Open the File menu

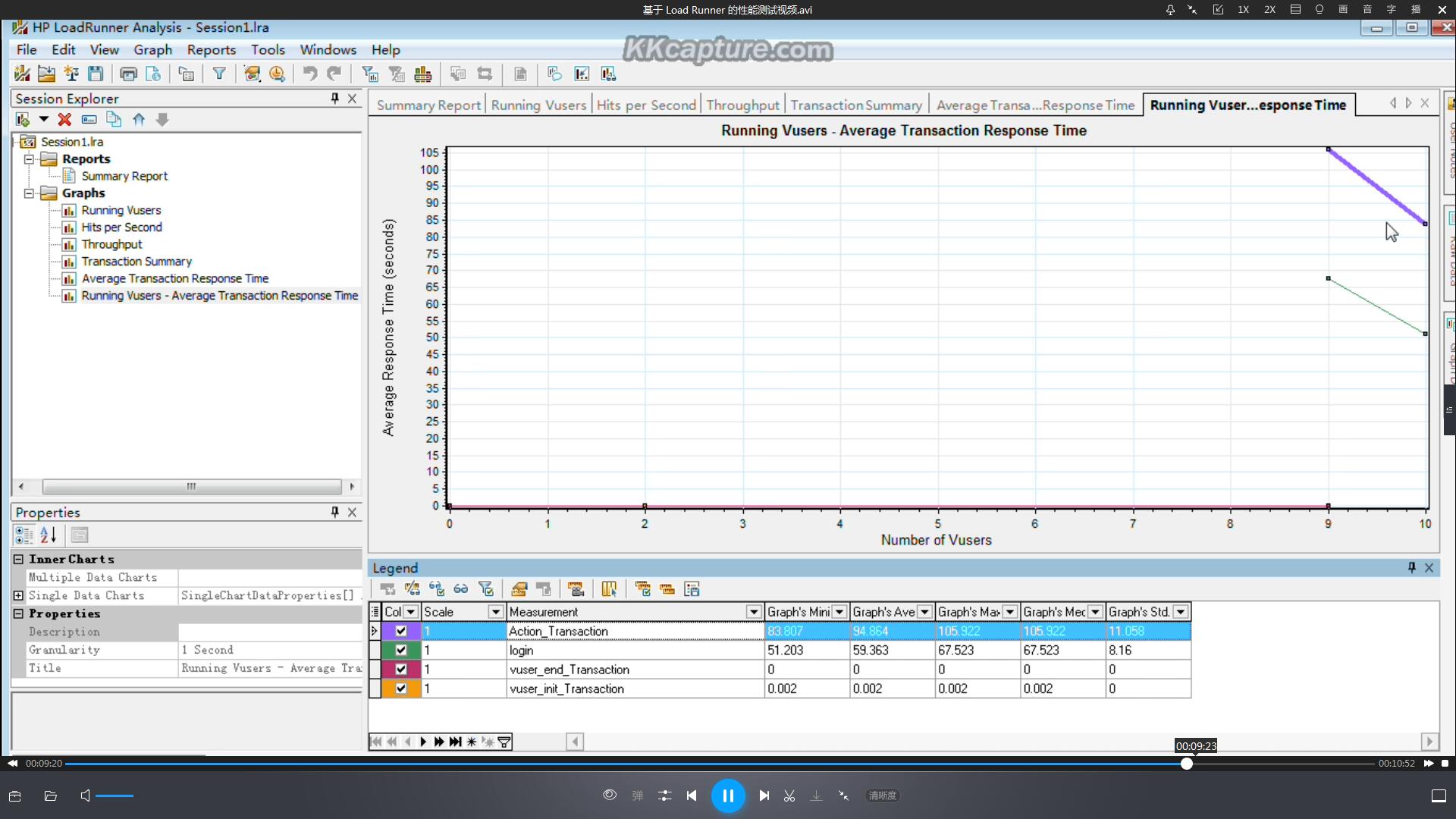point(27,49)
